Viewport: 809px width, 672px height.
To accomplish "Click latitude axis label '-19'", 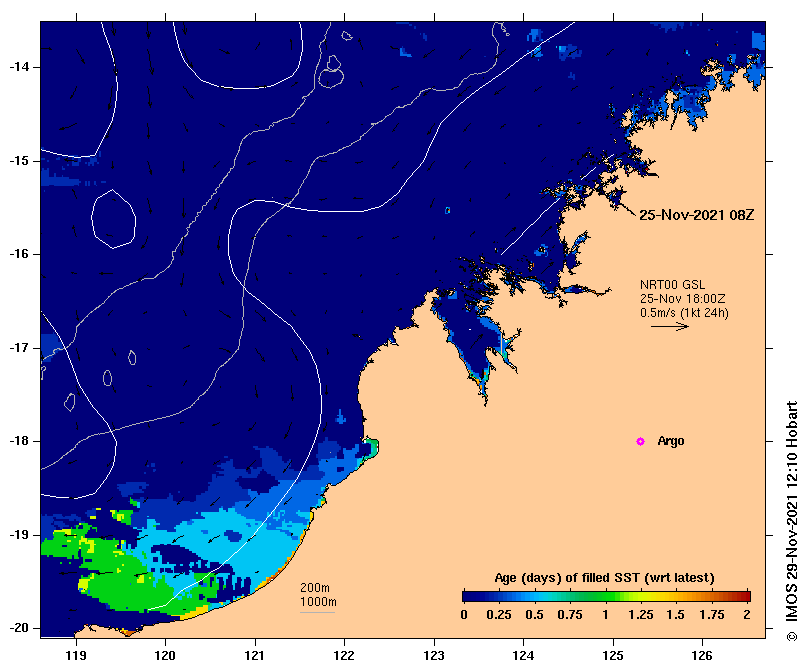I will (x=20, y=535).
